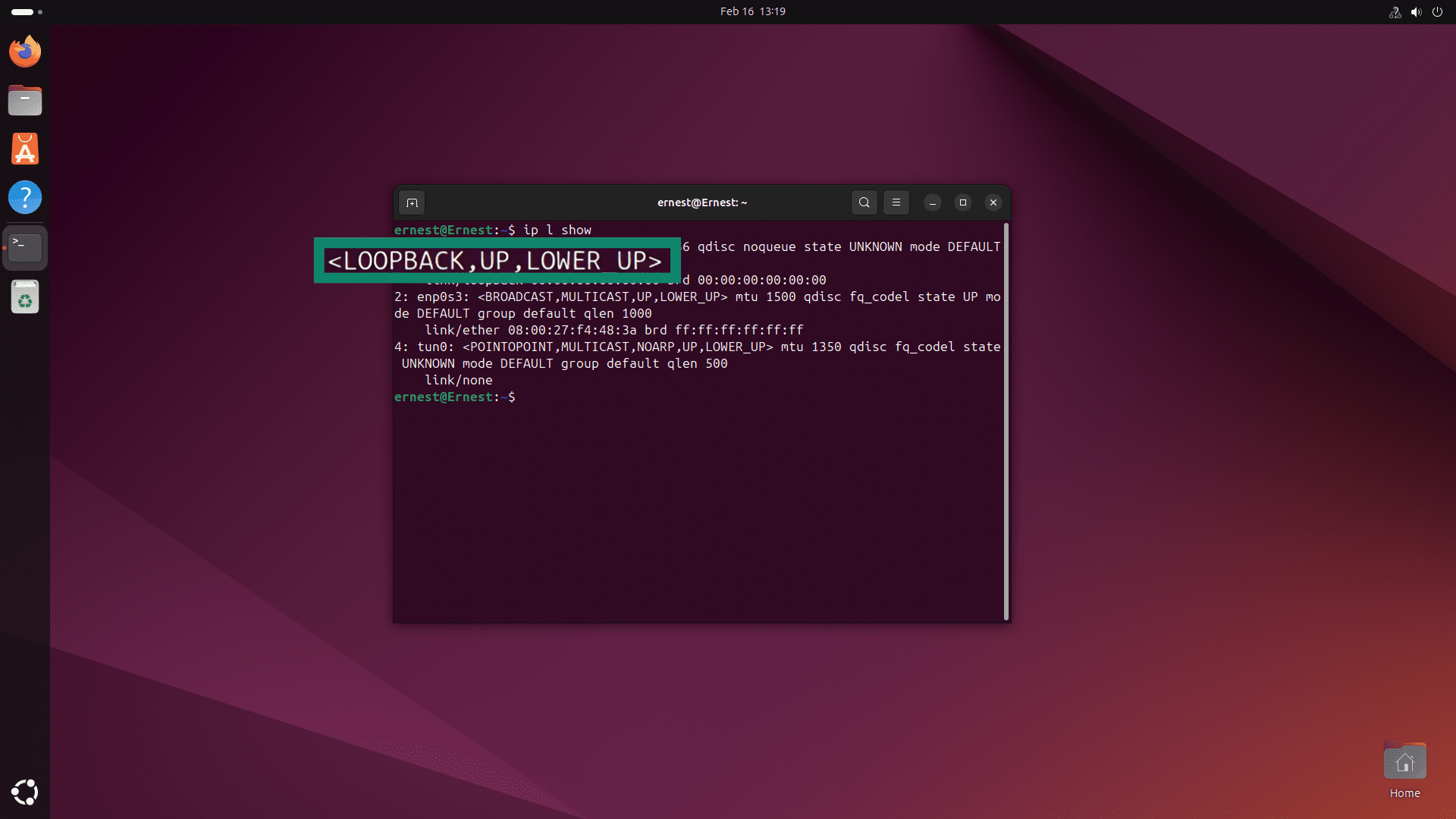Screen dimensions: 1456x819
Task: Click 'qlen 500' text in tun0 line
Action: [x=698, y=363]
